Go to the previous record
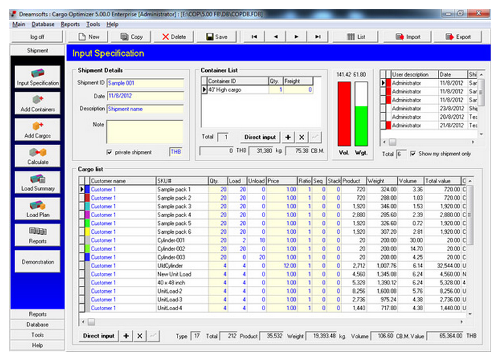500x362 pixels. click(x=276, y=37)
